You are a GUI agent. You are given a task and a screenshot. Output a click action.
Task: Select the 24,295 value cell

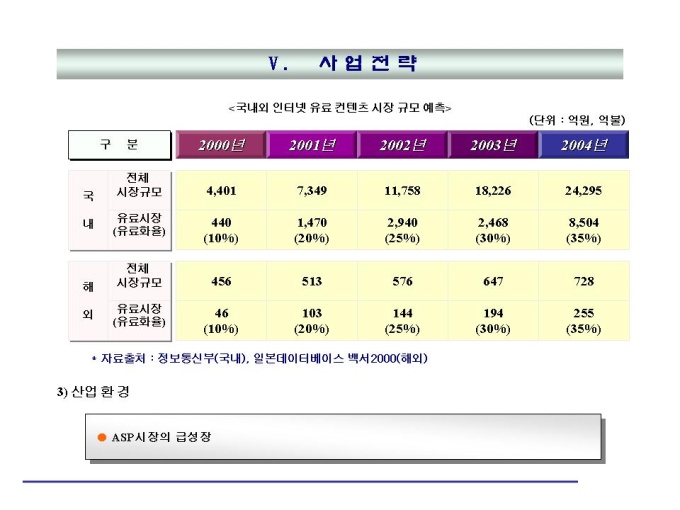[584, 191]
